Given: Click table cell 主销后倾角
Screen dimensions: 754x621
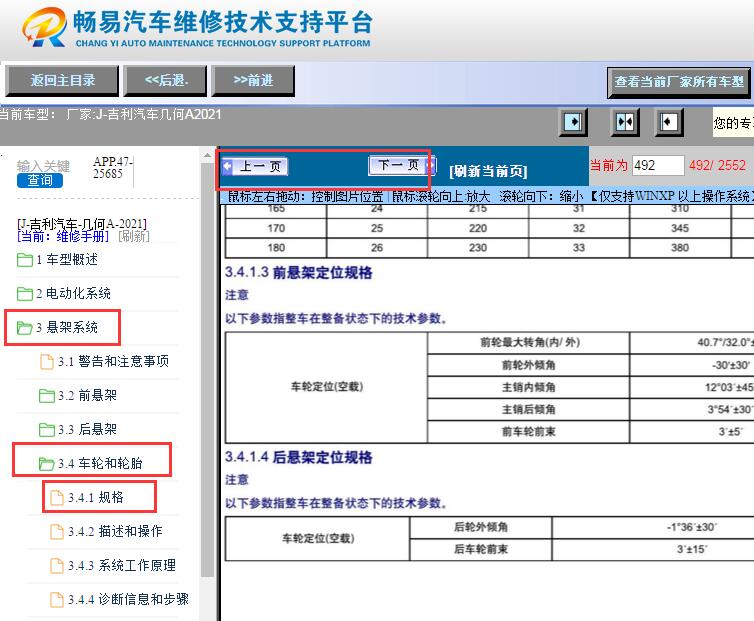Looking at the screenshot, I should point(529,409).
